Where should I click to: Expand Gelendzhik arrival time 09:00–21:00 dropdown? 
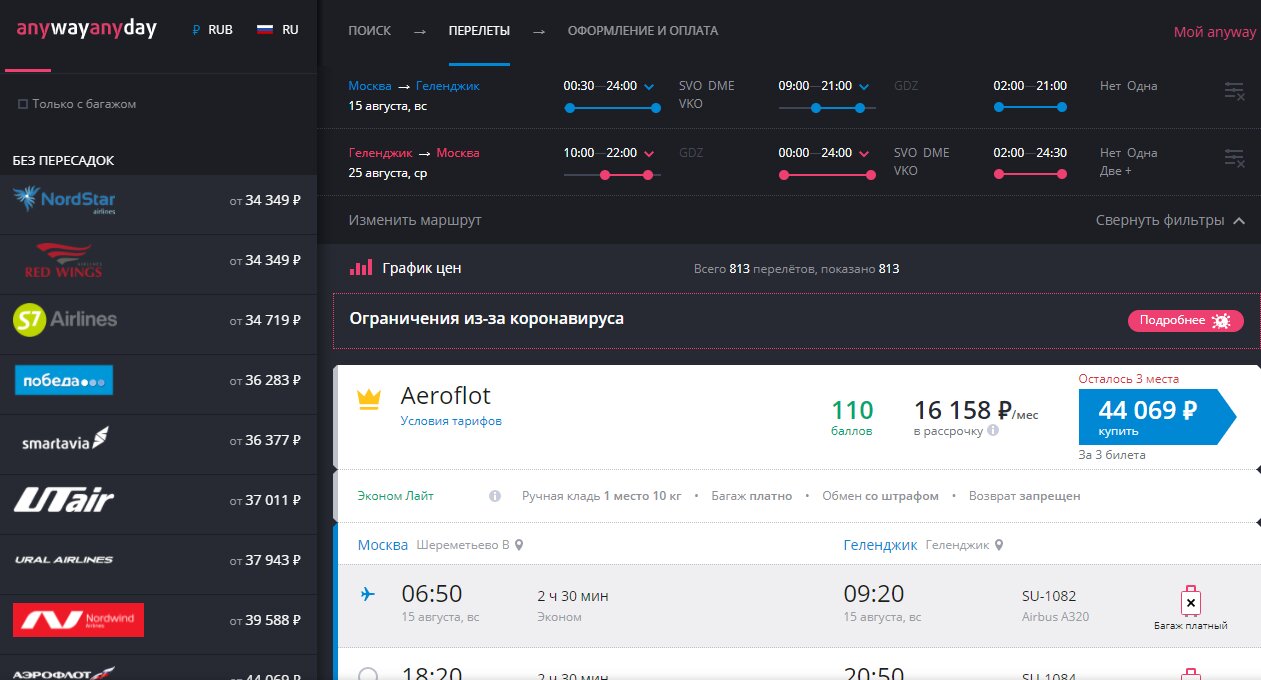point(864,87)
